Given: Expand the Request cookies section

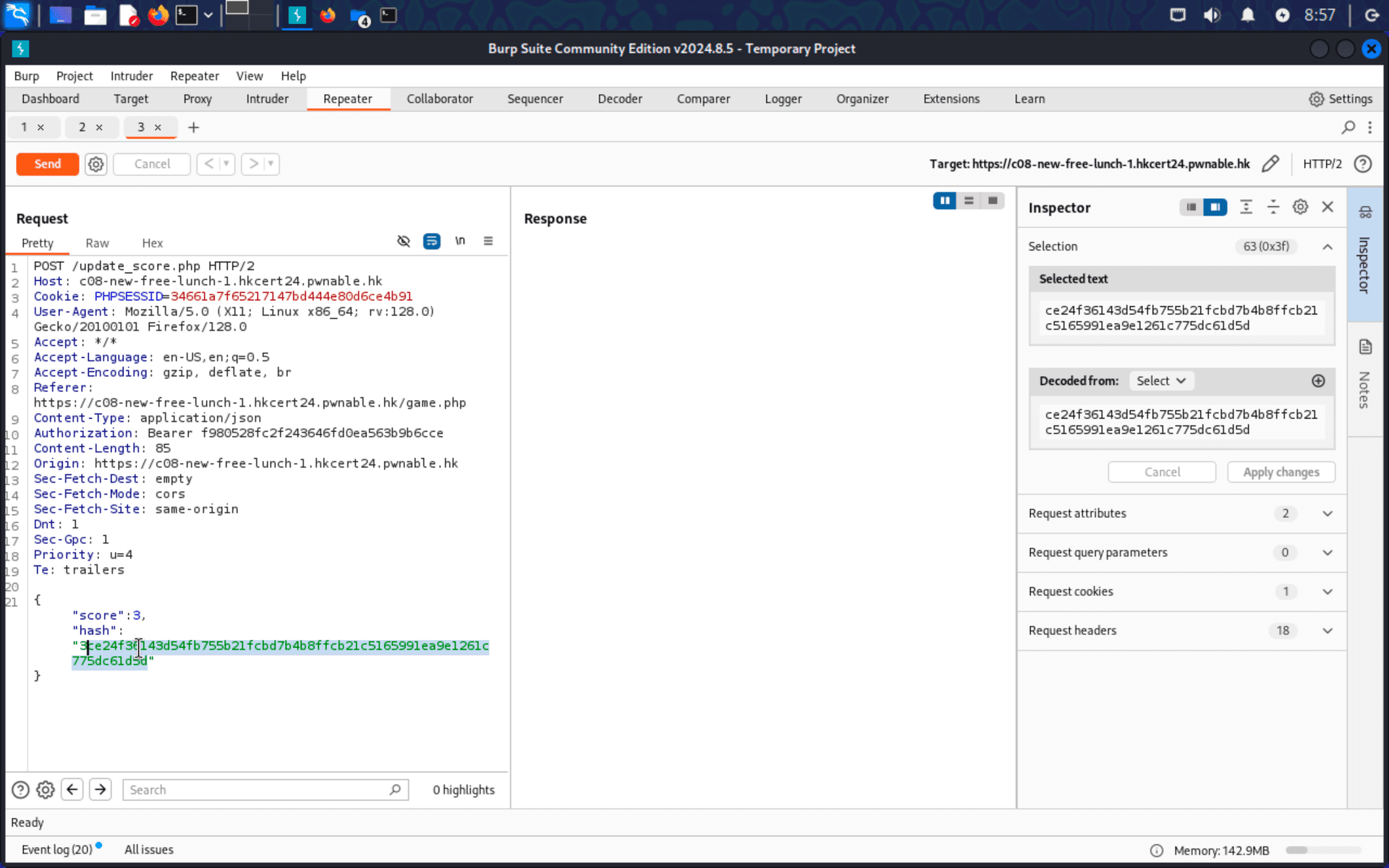Looking at the screenshot, I should tap(1327, 592).
